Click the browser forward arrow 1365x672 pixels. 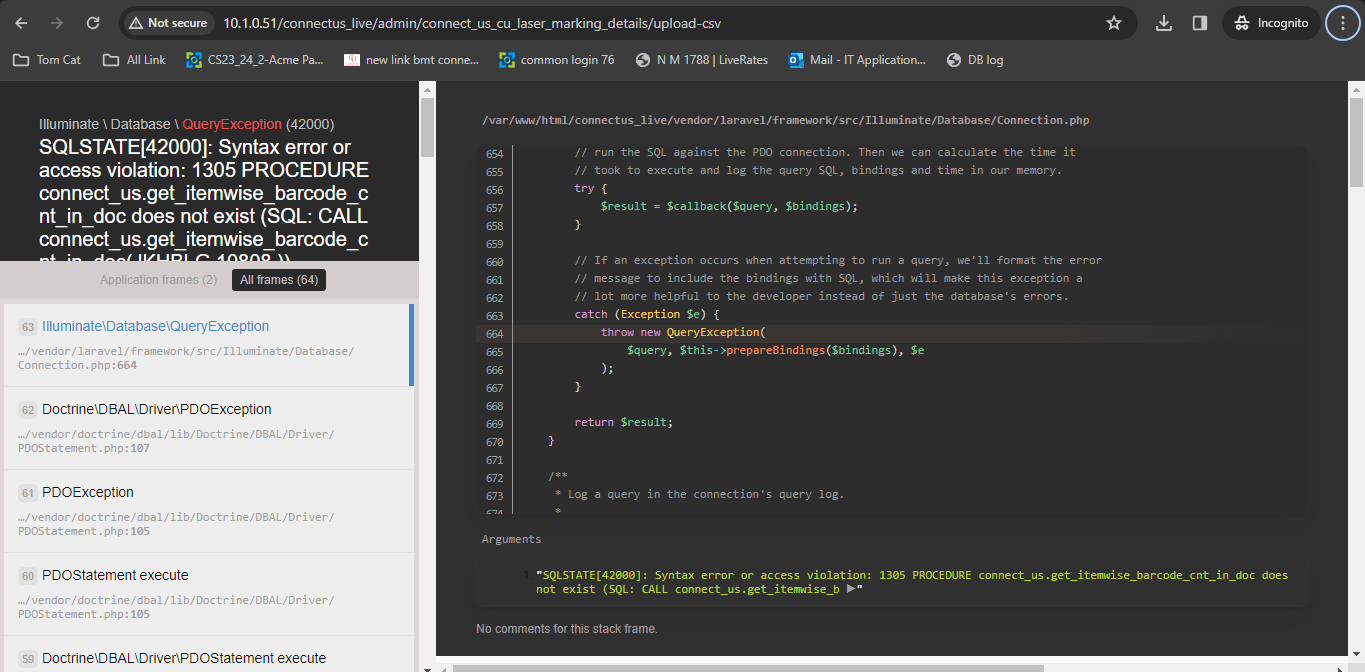pyautogui.click(x=57, y=23)
